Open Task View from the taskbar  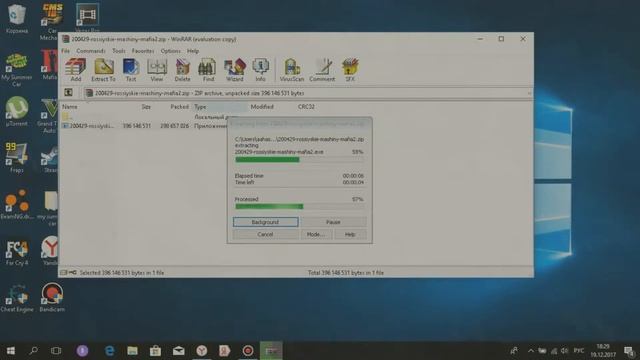coord(56,351)
